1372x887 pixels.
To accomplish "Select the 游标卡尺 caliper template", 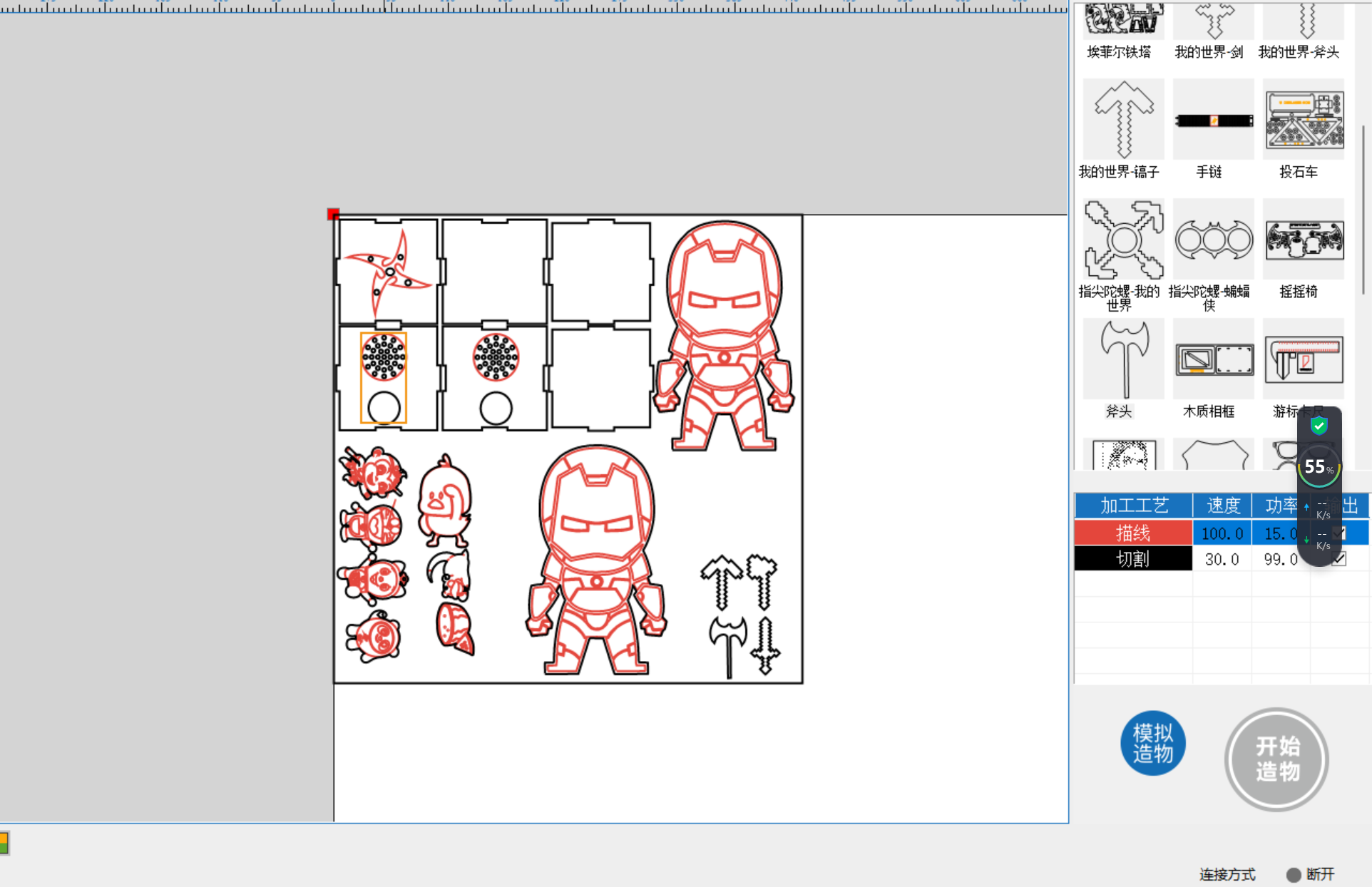I will [1304, 359].
